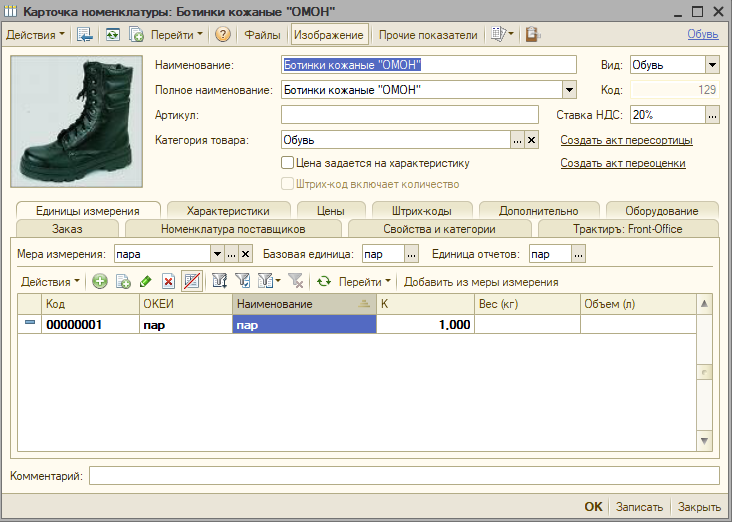Enable Цена задается на характеристику checkbox

coord(288,162)
